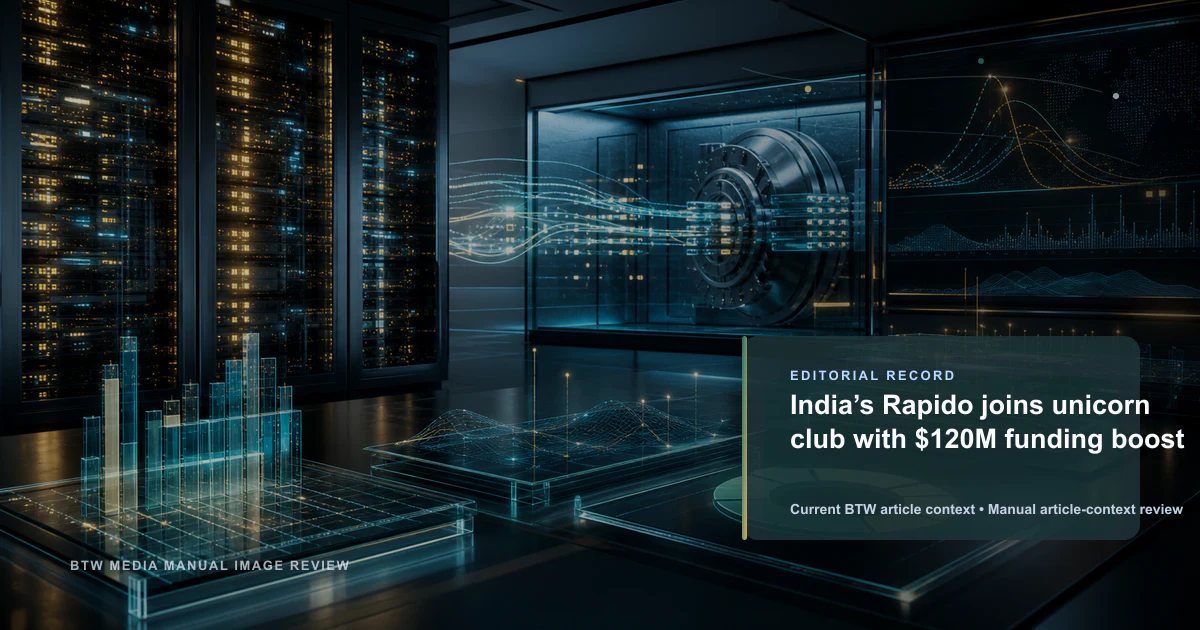Click the "EDITORIAL RECORD" label

pyautogui.click(x=872, y=376)
